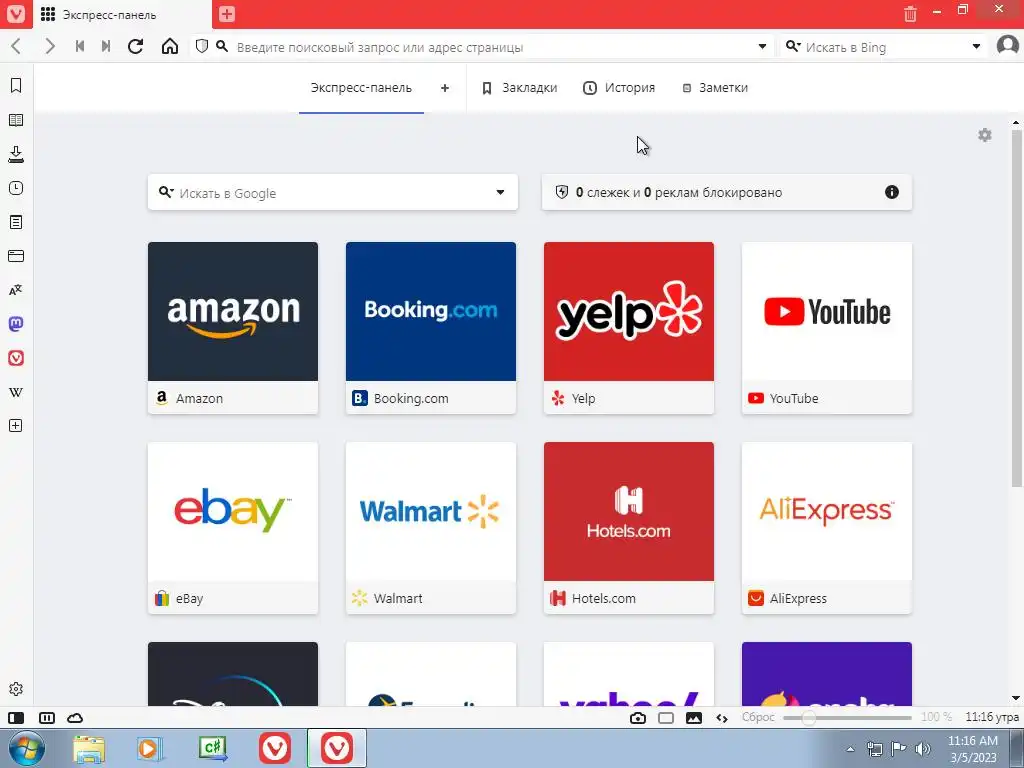
Task: Open the taskbar volume icon
Action: [923, 748]
